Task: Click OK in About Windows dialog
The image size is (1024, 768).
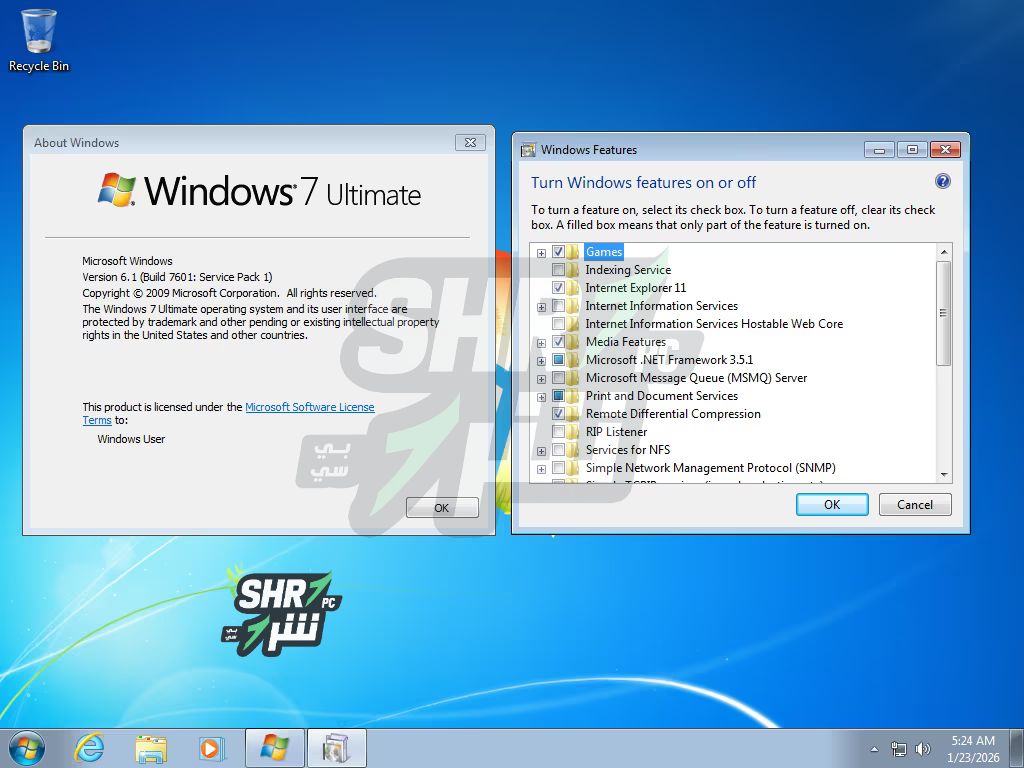Action: tap(442, 507)
